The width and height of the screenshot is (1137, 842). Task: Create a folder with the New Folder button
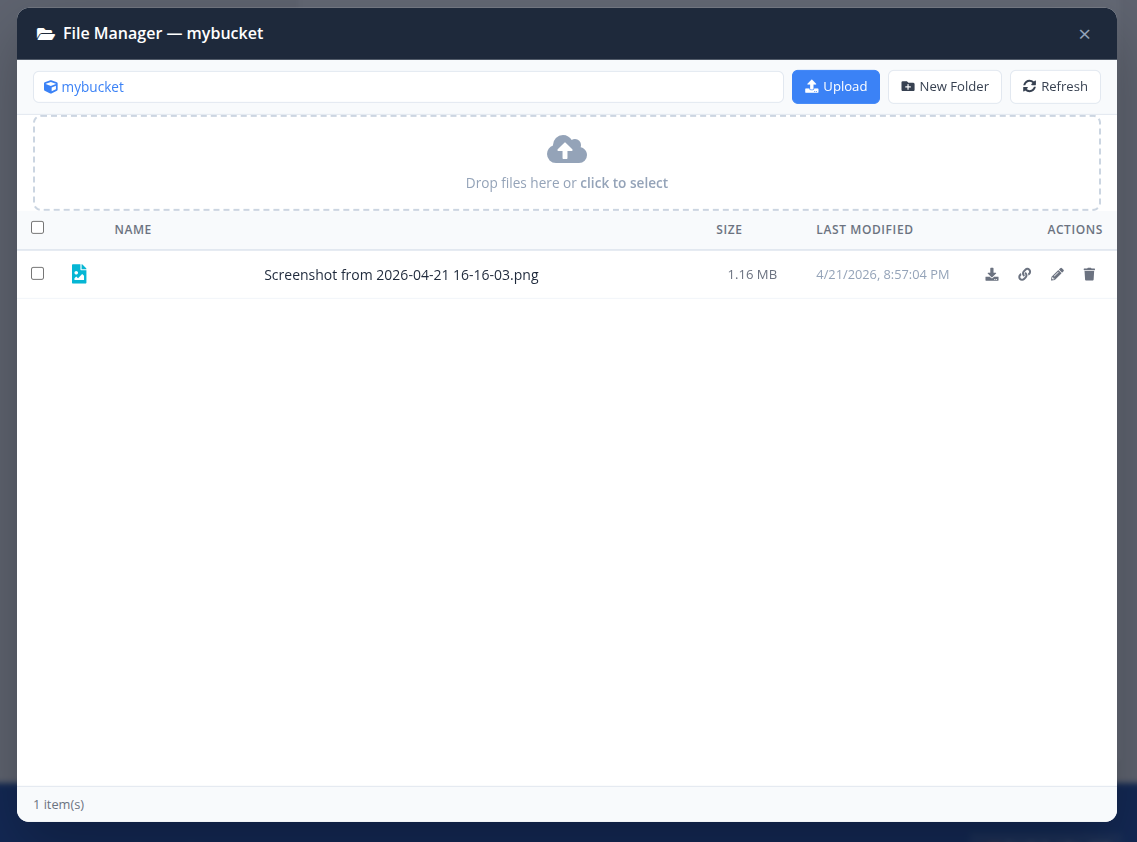pyautogui.click(x=944, y=86)
